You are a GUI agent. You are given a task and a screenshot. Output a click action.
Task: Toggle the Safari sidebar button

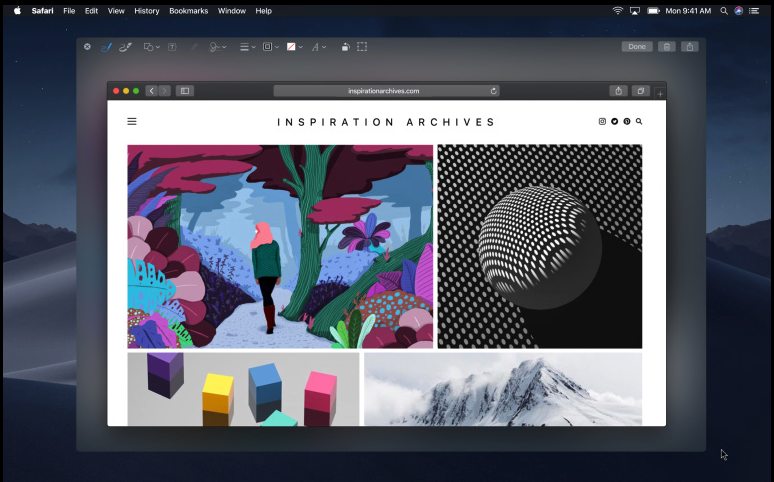[185, 91]
